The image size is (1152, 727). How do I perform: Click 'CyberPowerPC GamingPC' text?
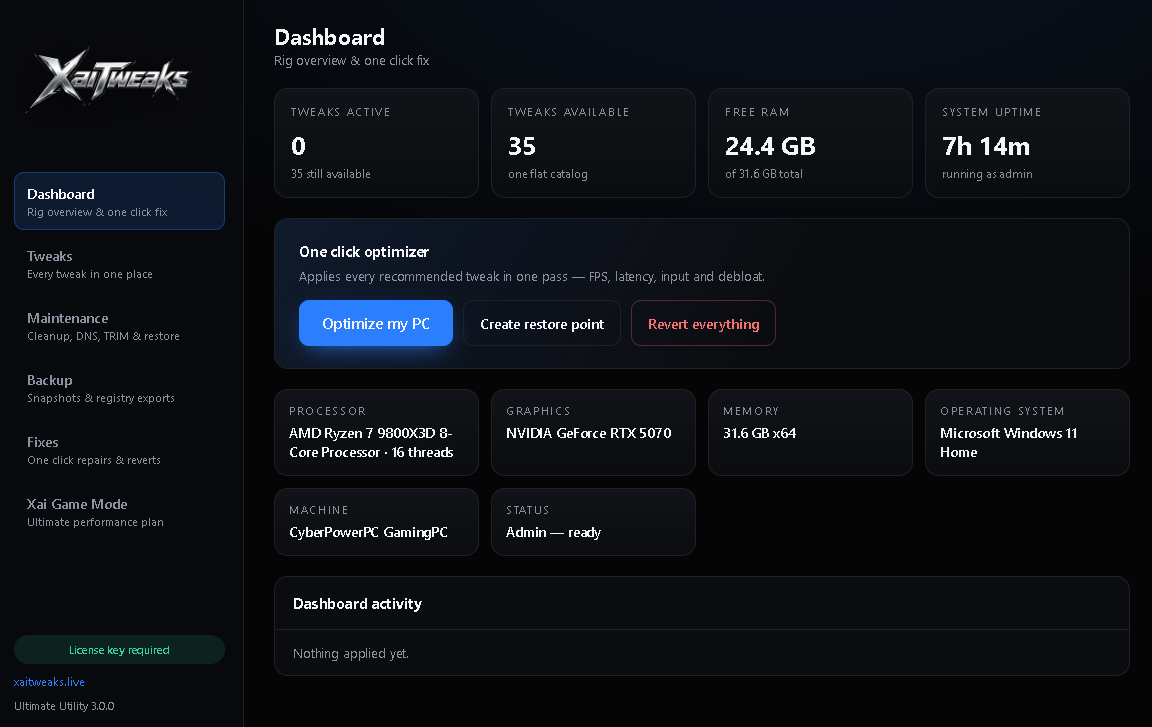[368, 532]
